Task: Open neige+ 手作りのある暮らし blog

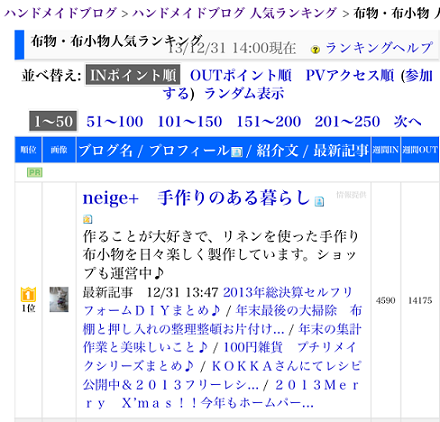Action: [196, 198]
